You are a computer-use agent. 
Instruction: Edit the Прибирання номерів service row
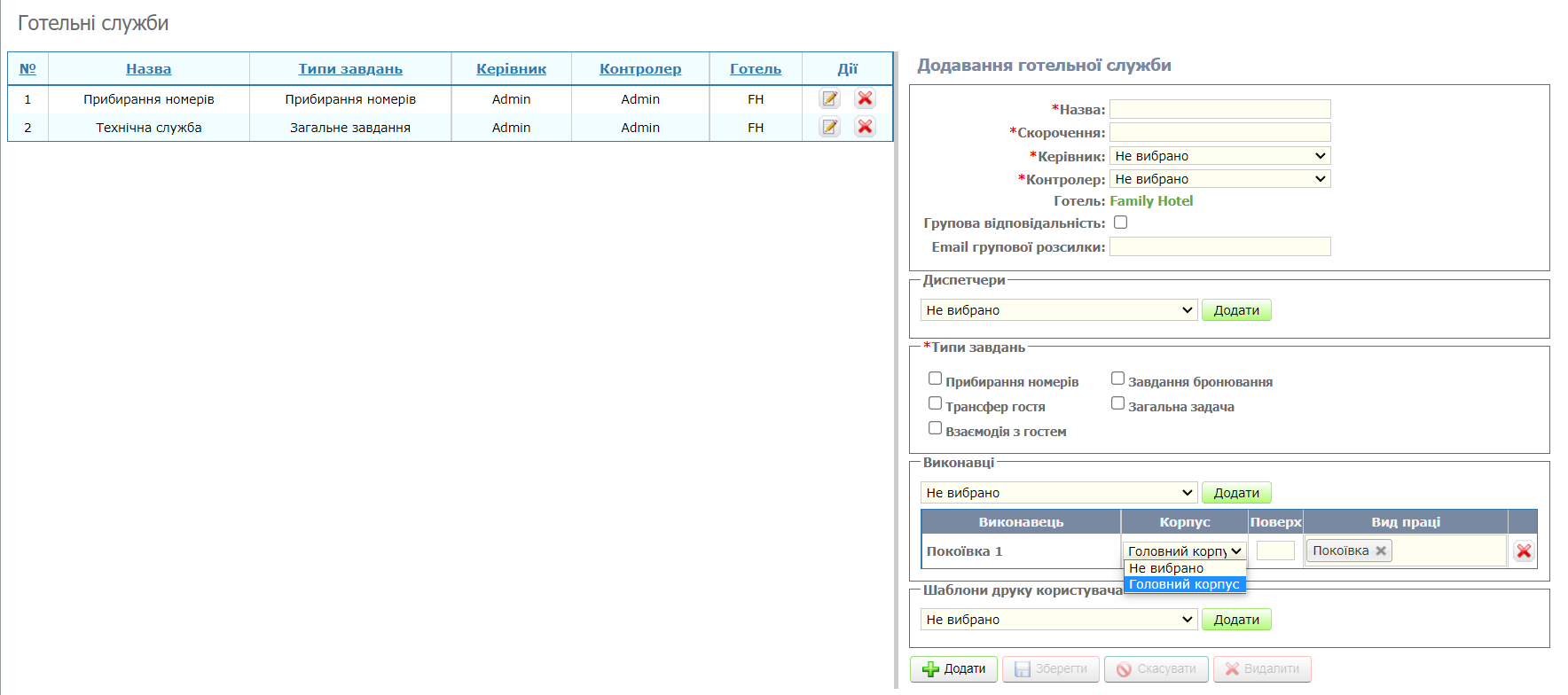tap(829, 99)
